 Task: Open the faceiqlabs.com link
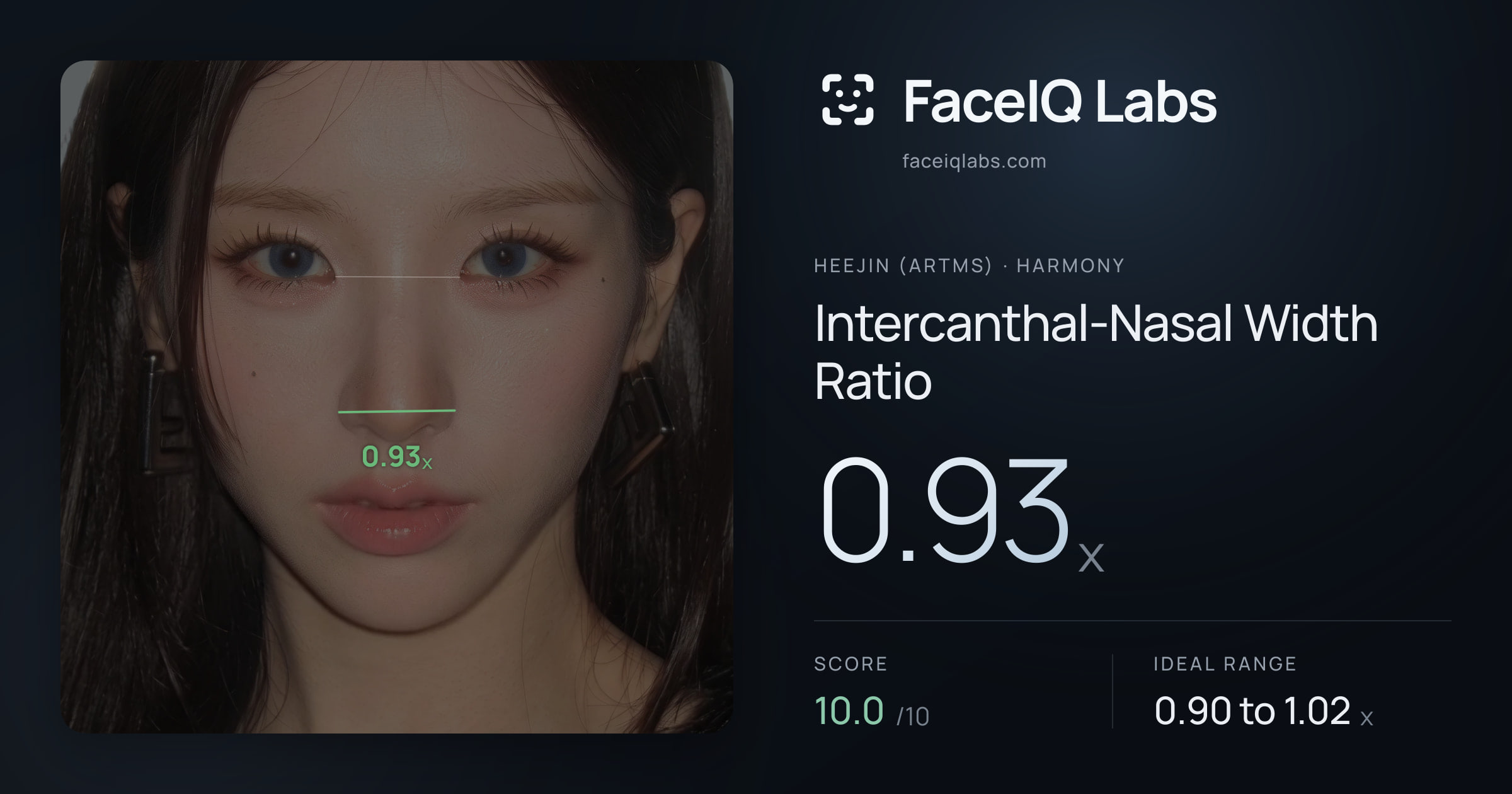click(x=974, y=161)
